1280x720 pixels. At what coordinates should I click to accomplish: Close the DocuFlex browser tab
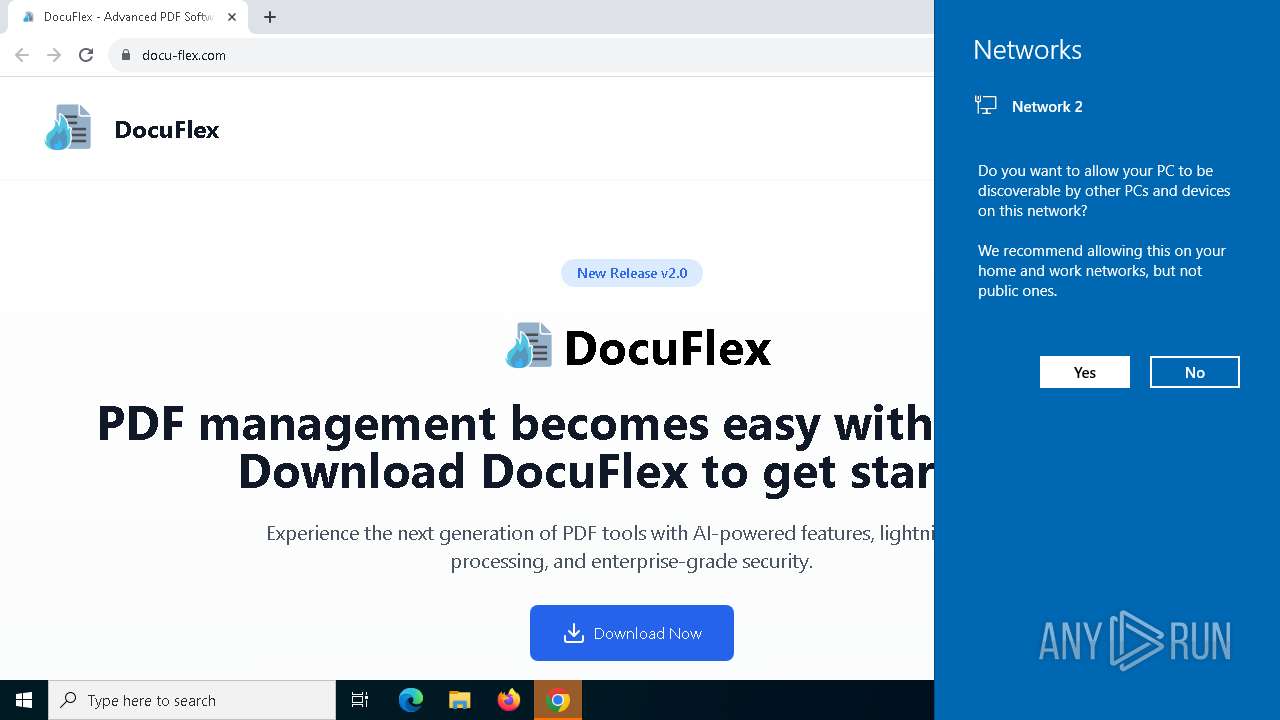coord(232,17)
